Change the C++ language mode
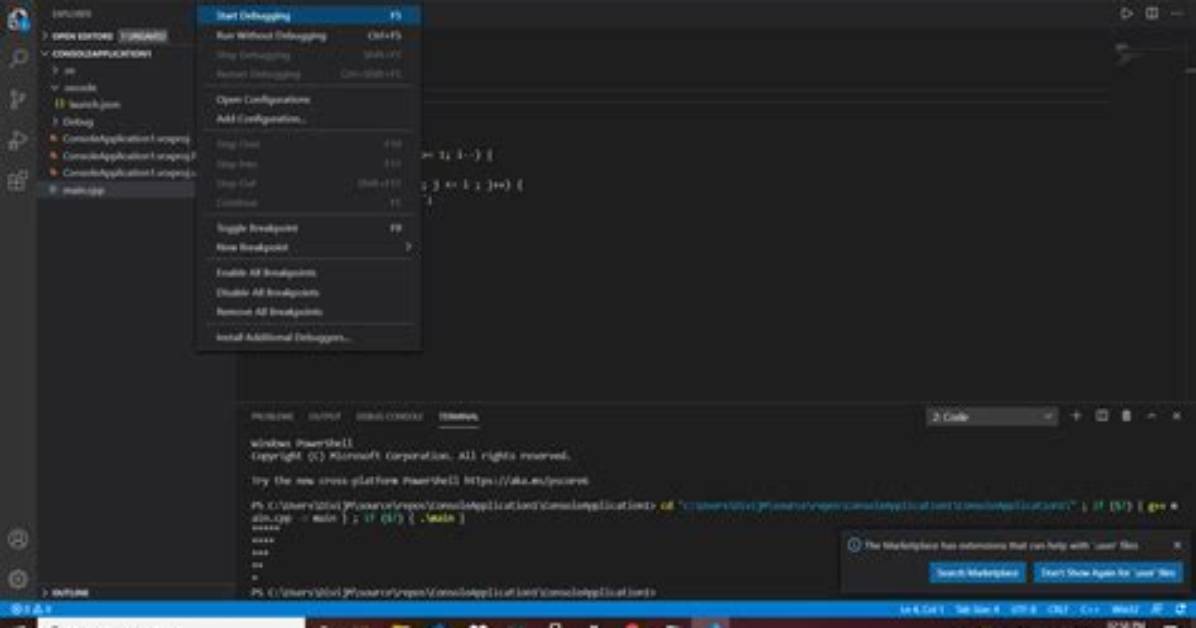Viewport: 1196px width, 628px height. 1091,609
